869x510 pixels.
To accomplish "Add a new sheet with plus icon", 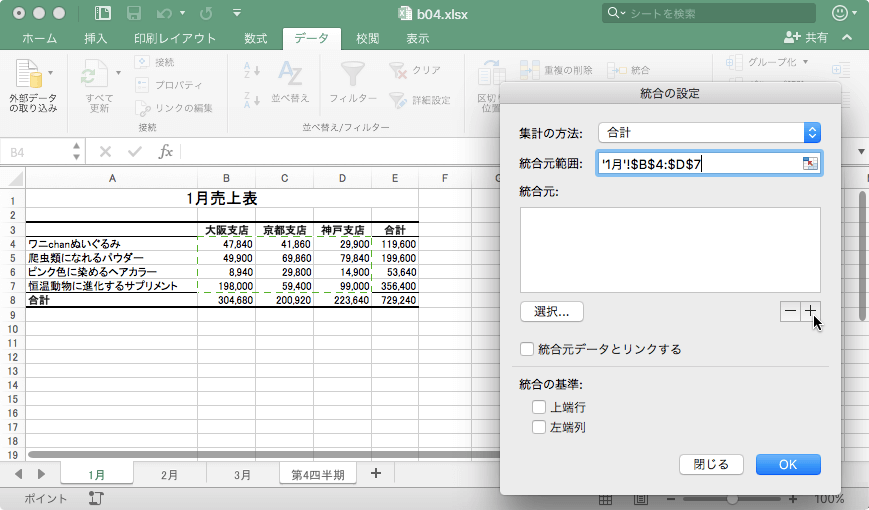I will [376, 473].
